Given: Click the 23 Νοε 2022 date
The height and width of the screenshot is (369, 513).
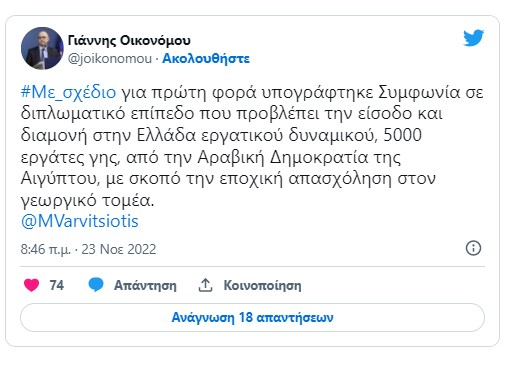Looking at the screenshot, I should [119, 249].
